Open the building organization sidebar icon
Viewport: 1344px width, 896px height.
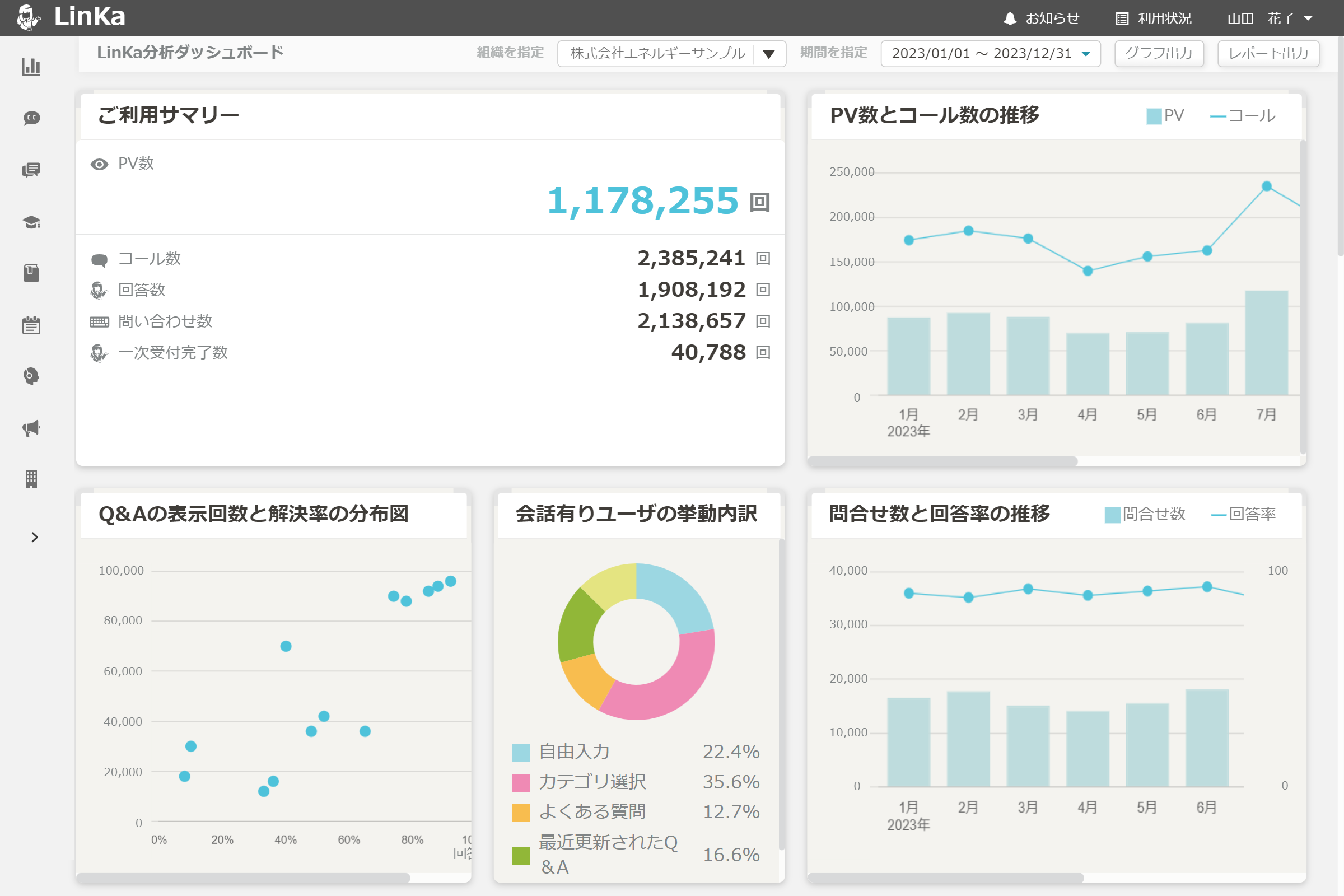pos(31,479)
